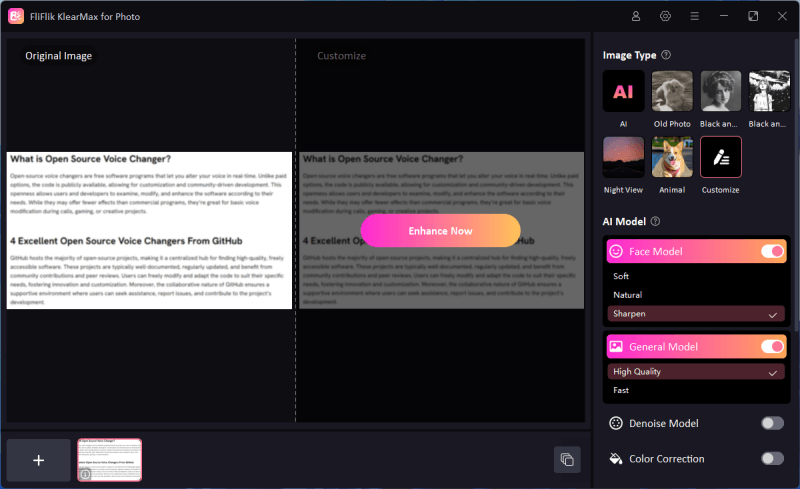
Task: Choose the Natural face model option
Action: pos(627,295)
